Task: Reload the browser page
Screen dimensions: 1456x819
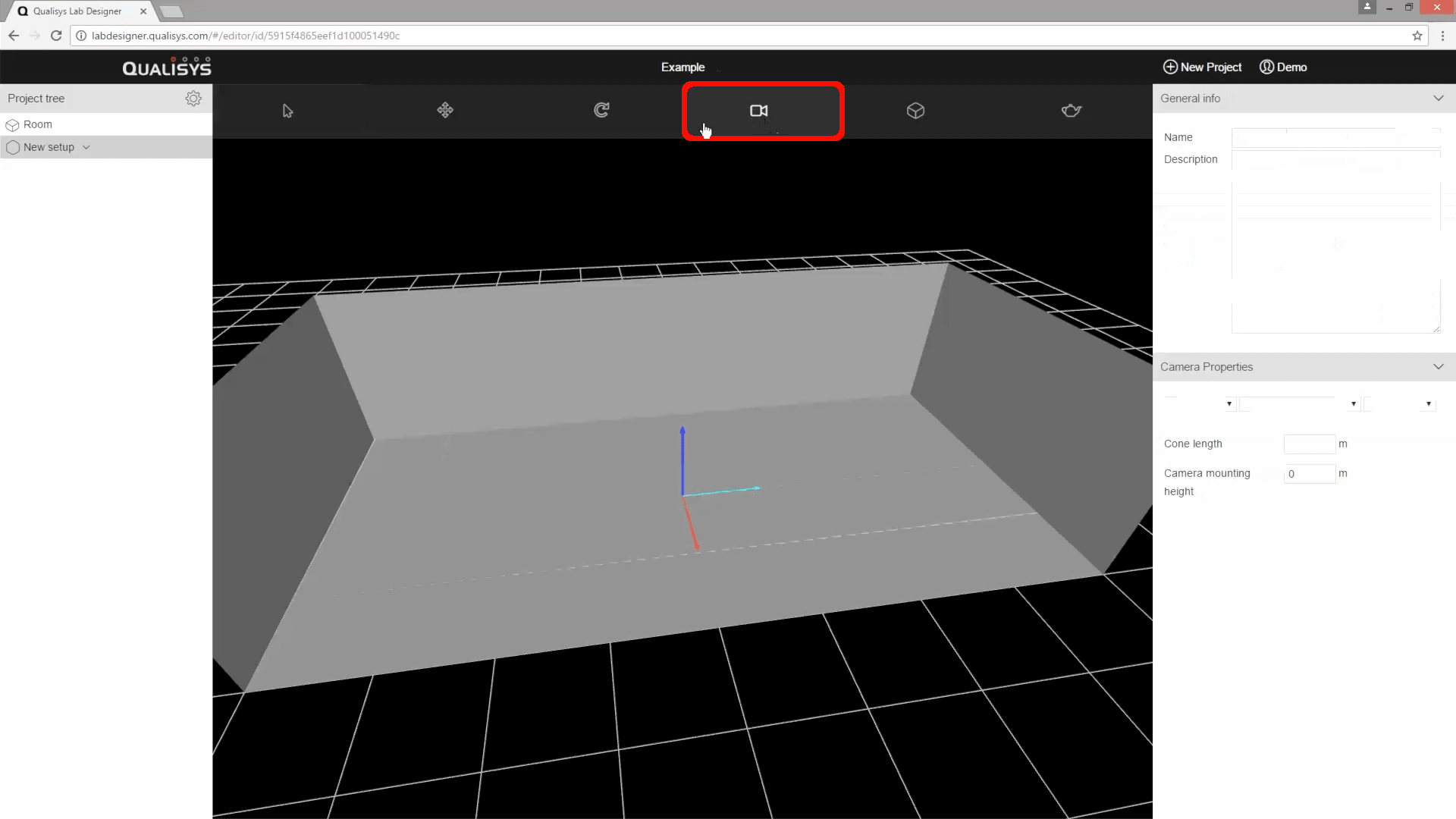Action: click(x=56, y=36)
